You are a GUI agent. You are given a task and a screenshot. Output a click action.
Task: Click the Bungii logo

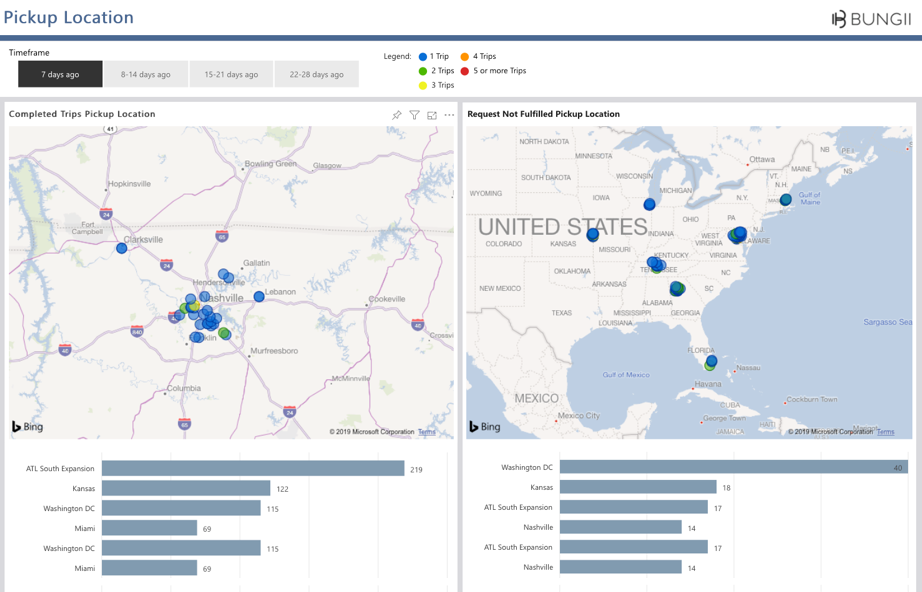869,18
